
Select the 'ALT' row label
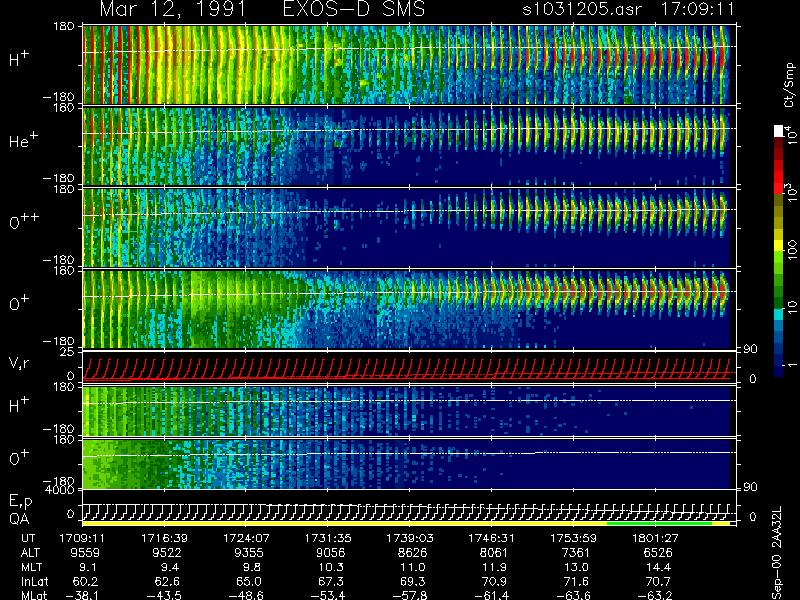[x=30, y=553]
